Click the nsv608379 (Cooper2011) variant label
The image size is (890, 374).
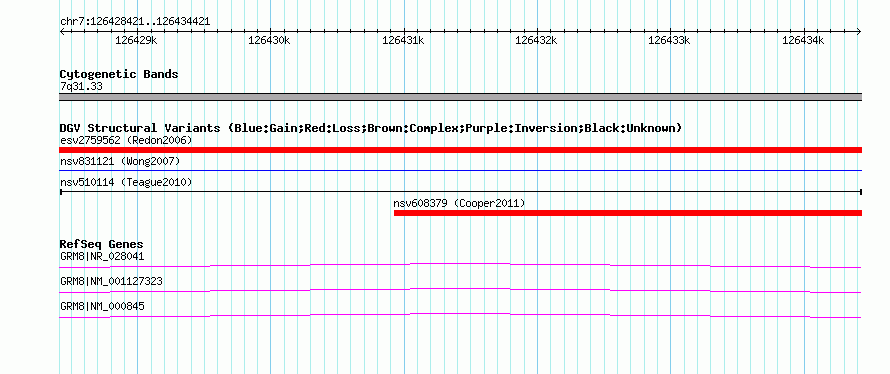459,203
